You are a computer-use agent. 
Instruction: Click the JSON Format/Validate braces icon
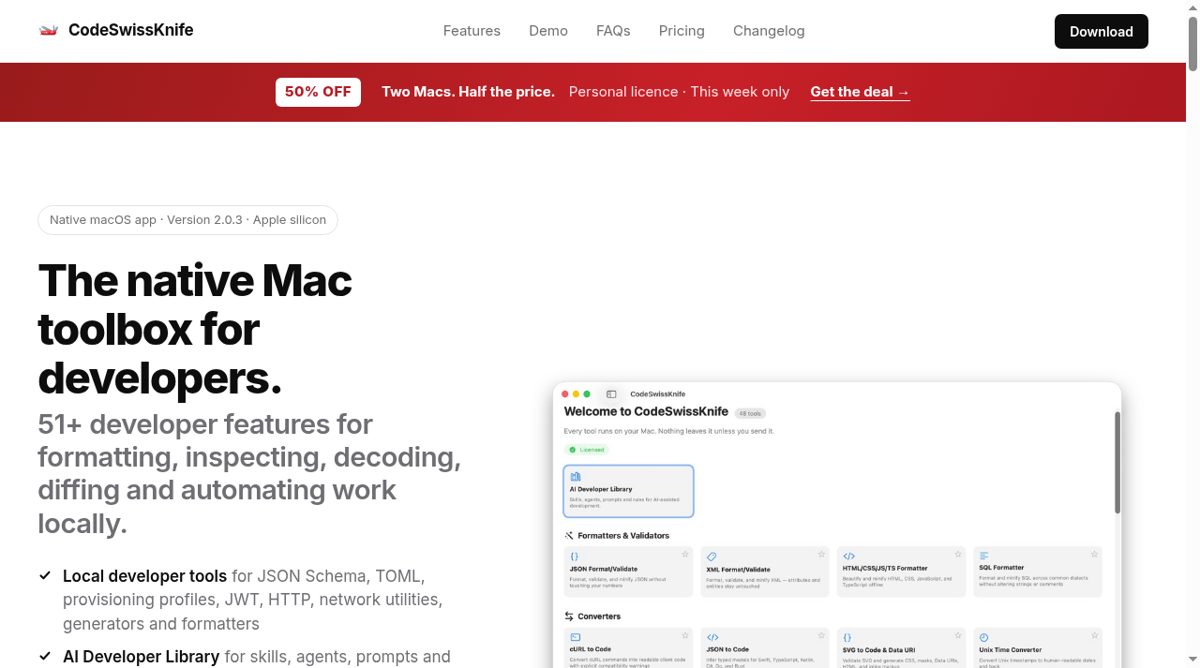coord(574,556)
